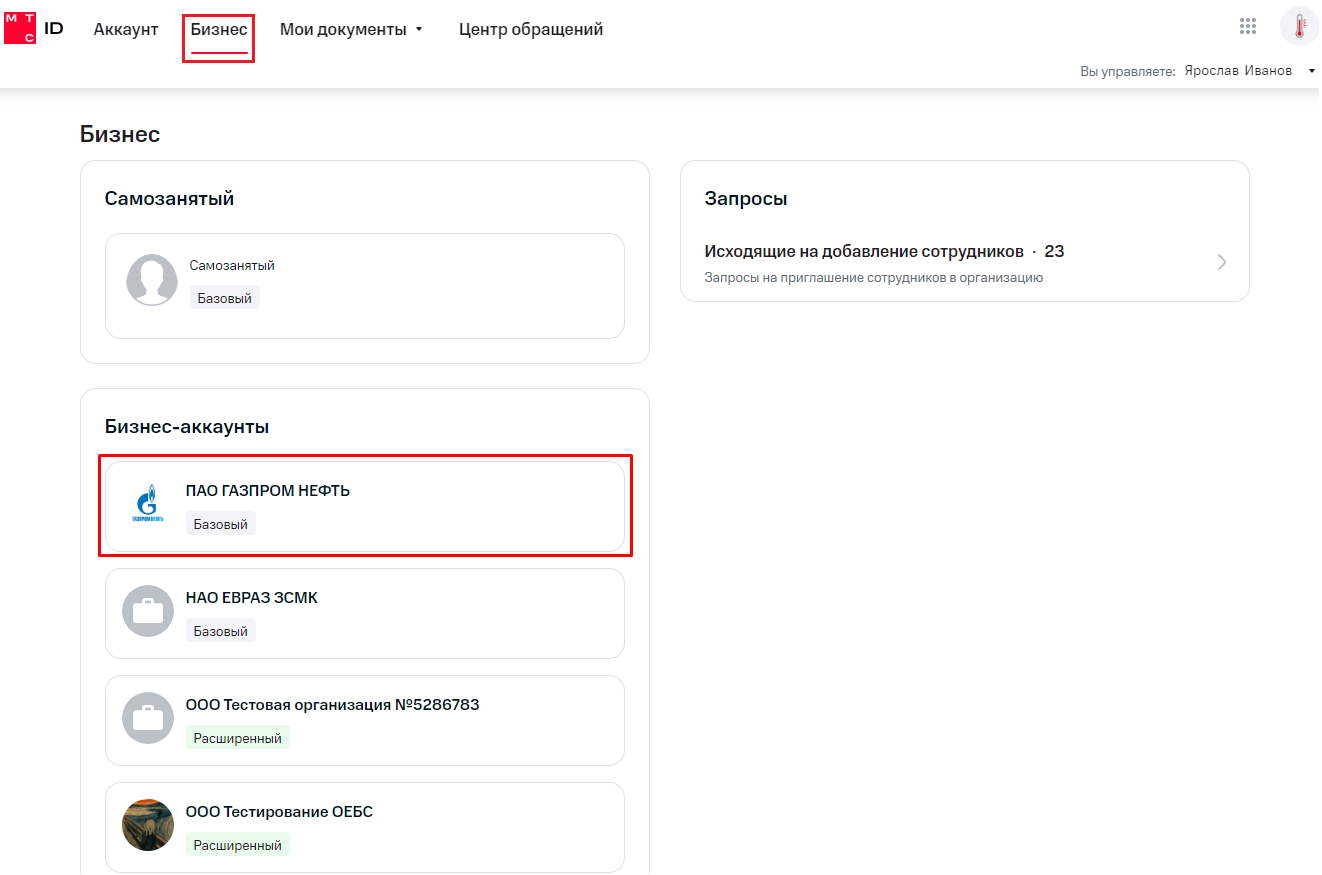Click the Бизнес page title
The height and width of the screenshot is (875, 1322).
[x=120, y=134]
